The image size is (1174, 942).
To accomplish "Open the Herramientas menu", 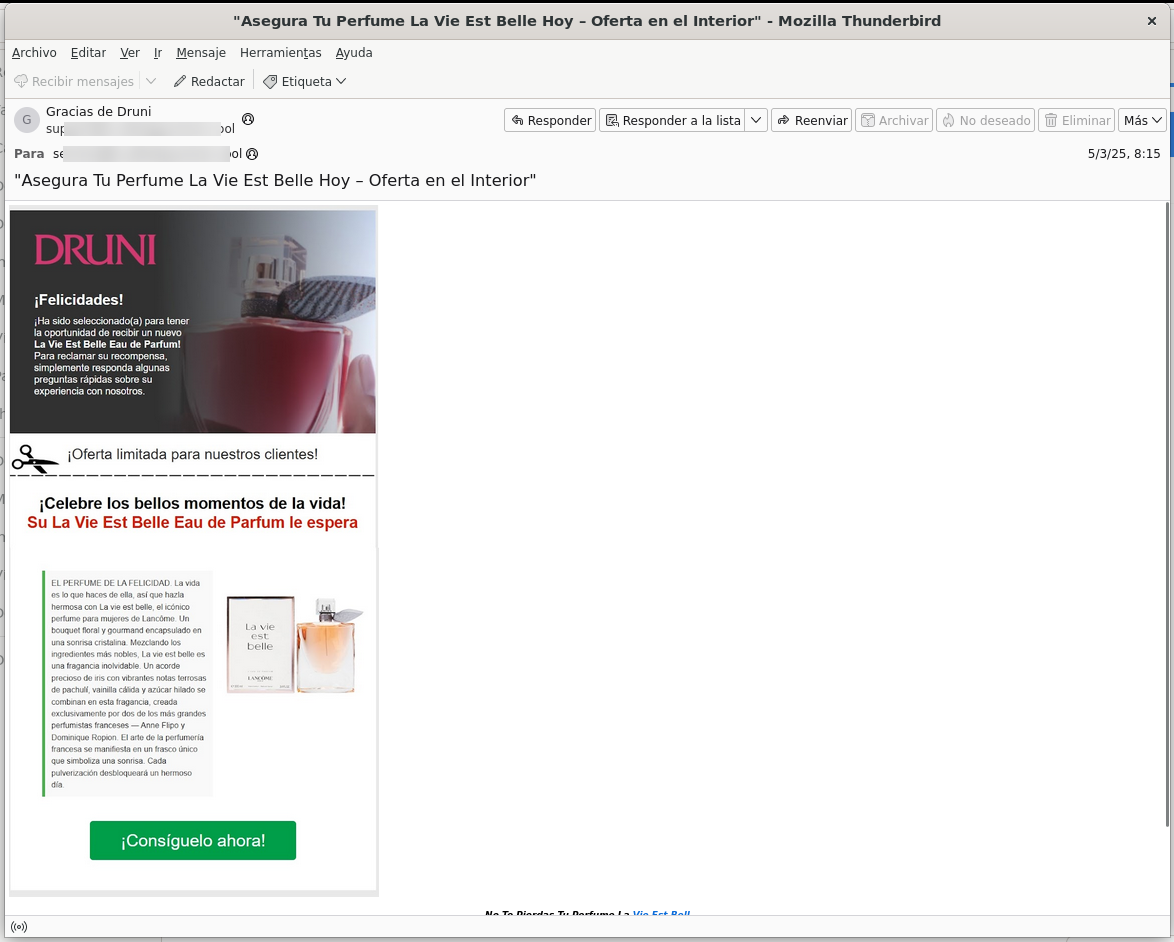I will click(x=280, y=53).
